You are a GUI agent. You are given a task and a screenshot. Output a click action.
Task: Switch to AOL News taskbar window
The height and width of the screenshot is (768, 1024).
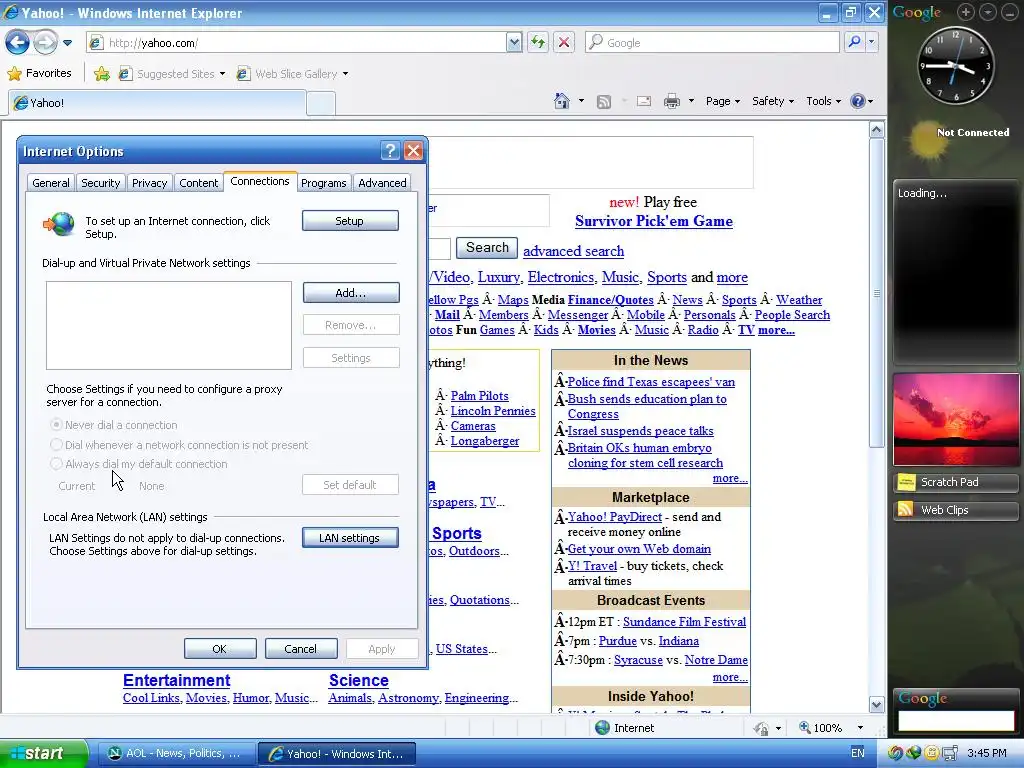pos(175,754)
